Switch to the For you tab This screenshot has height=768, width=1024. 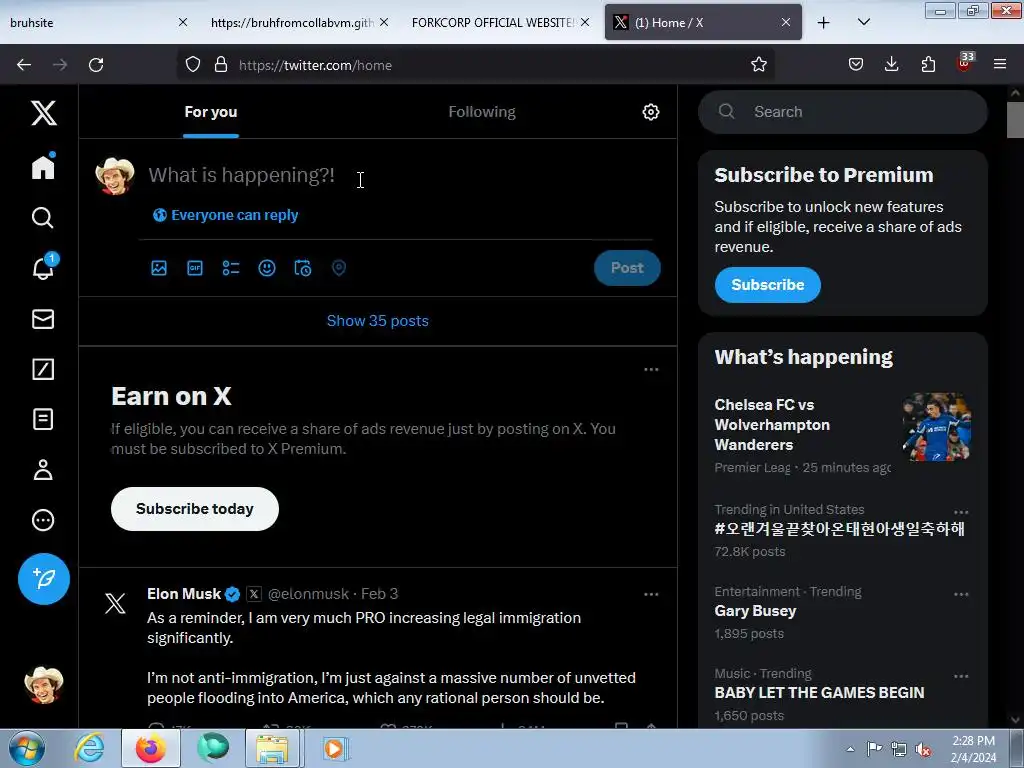click(211, 112)
